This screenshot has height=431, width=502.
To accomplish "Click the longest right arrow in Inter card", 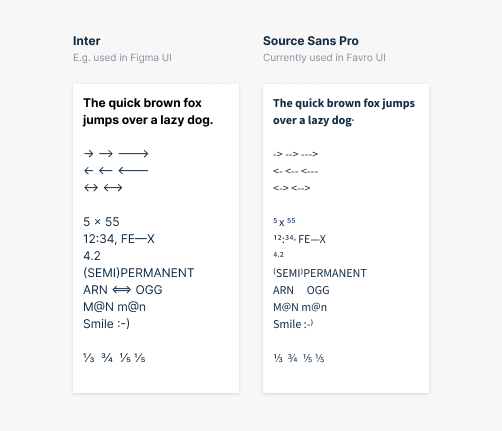I will click(133, 153).
